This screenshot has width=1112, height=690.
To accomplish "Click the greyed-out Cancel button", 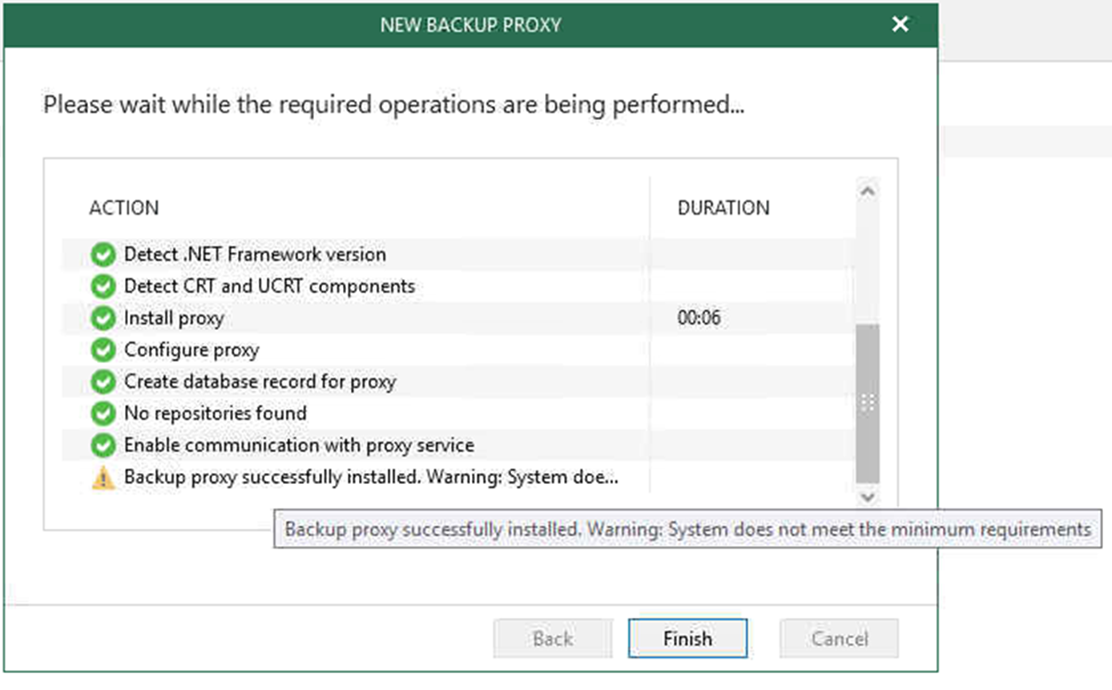I will (839, 638).
